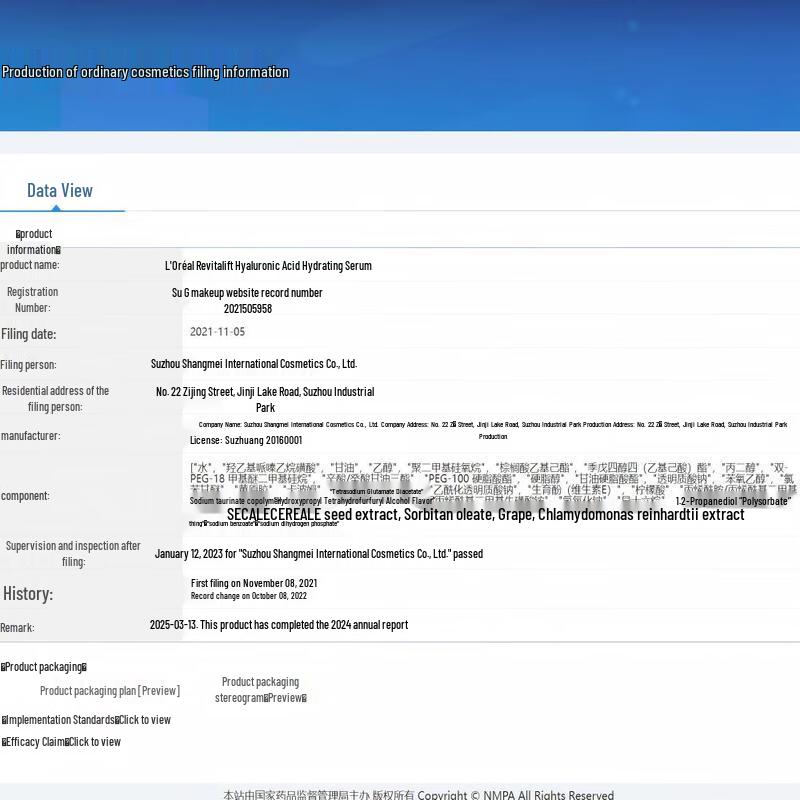Click the First filing on November 08, 2021 entry
Viewport: 800px width, 800px height.
(254, 583)
